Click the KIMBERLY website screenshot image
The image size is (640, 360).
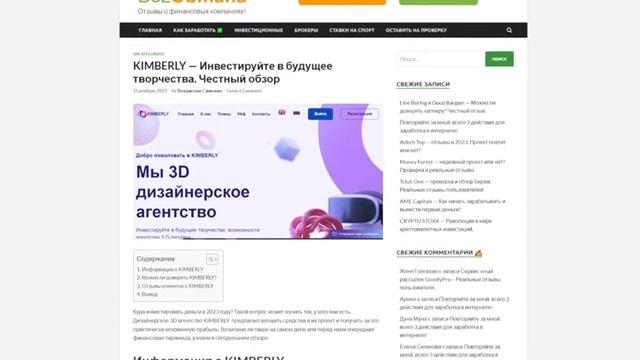[x=258, y=171]
